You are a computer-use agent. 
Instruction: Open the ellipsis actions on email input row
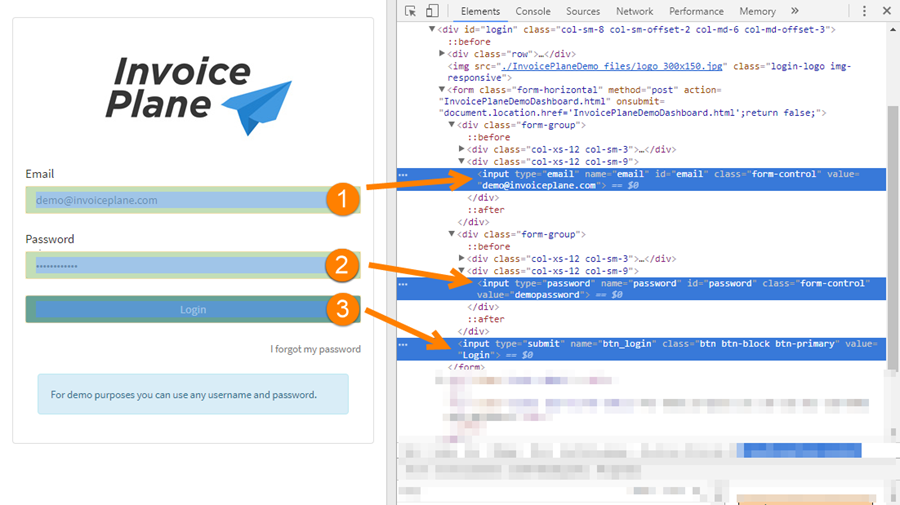[403, 174]
